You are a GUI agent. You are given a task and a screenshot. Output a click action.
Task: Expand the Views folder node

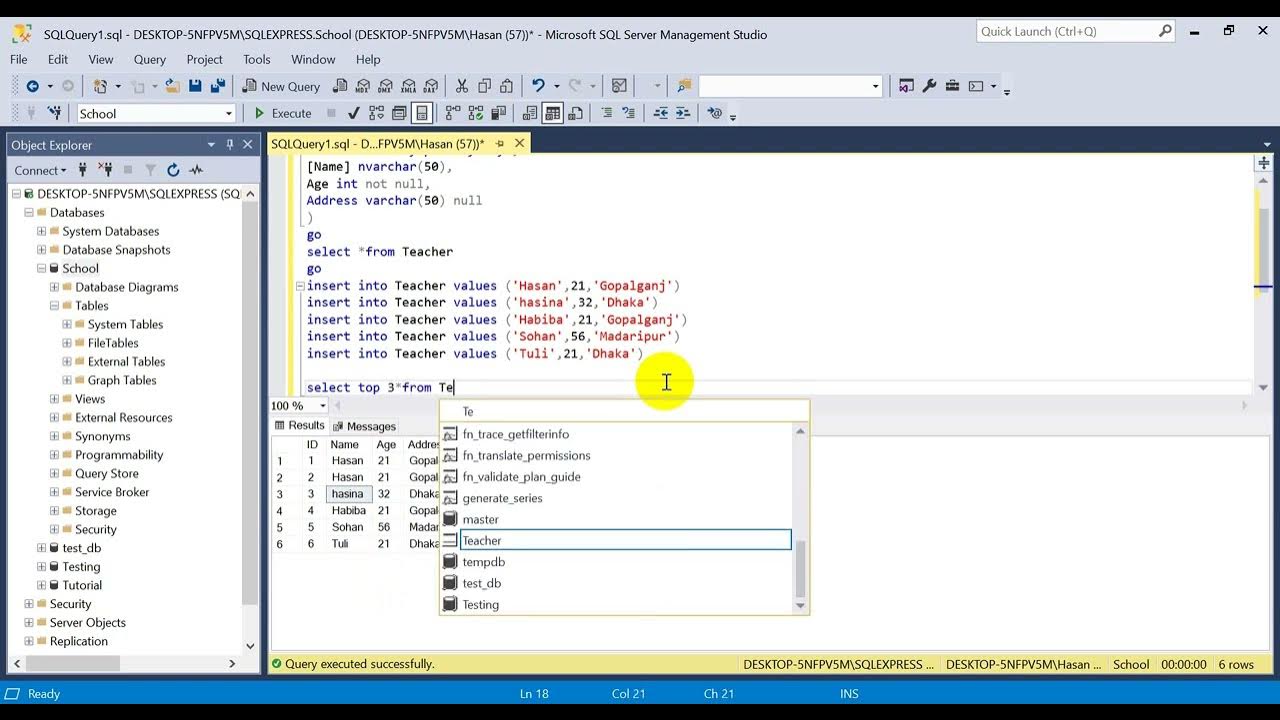[54, 399]
